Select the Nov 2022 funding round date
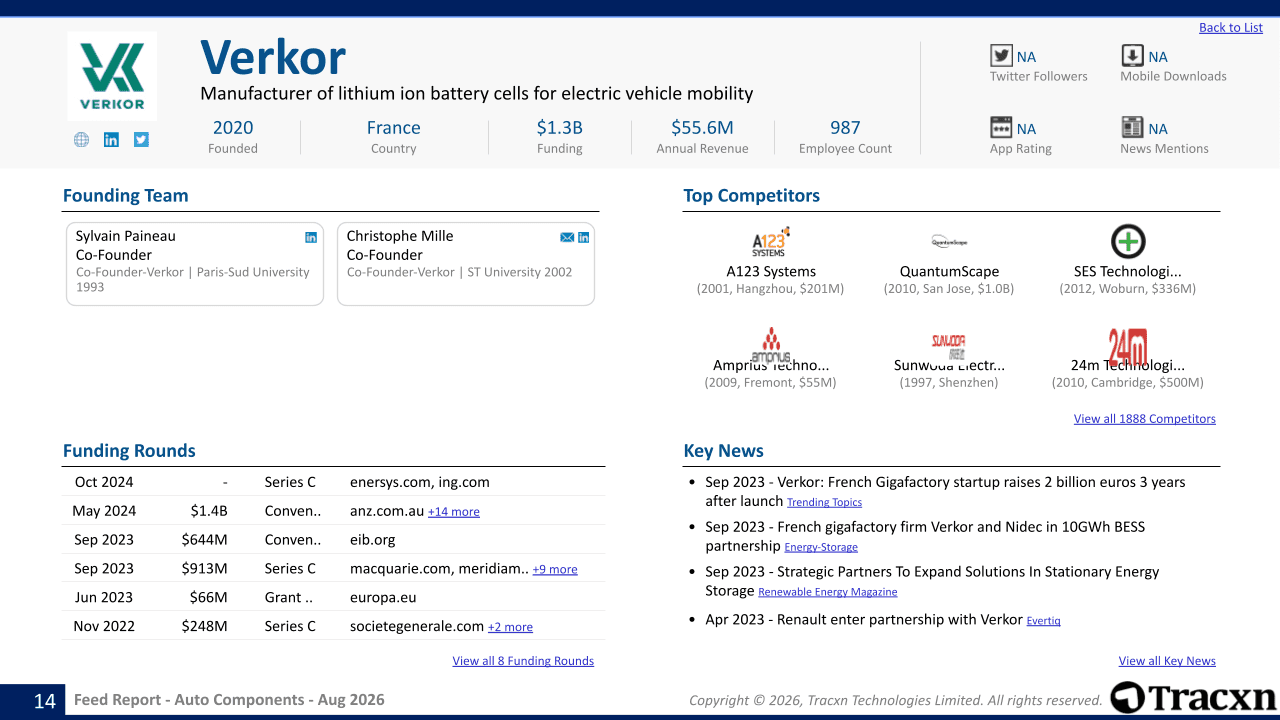The height and width of the screenshot is (720, 1280). (104, 627)
